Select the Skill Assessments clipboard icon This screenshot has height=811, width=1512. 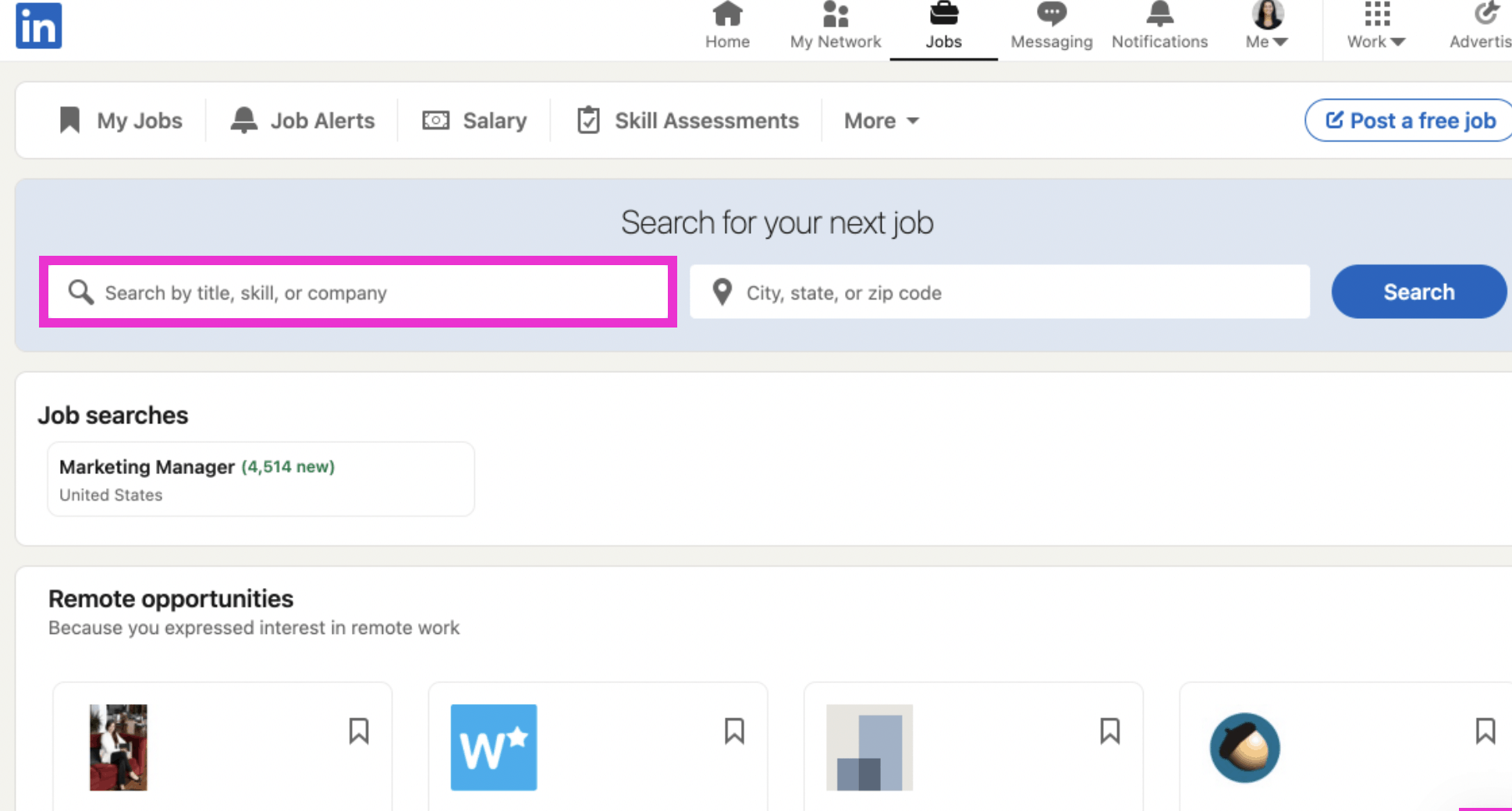589,119
